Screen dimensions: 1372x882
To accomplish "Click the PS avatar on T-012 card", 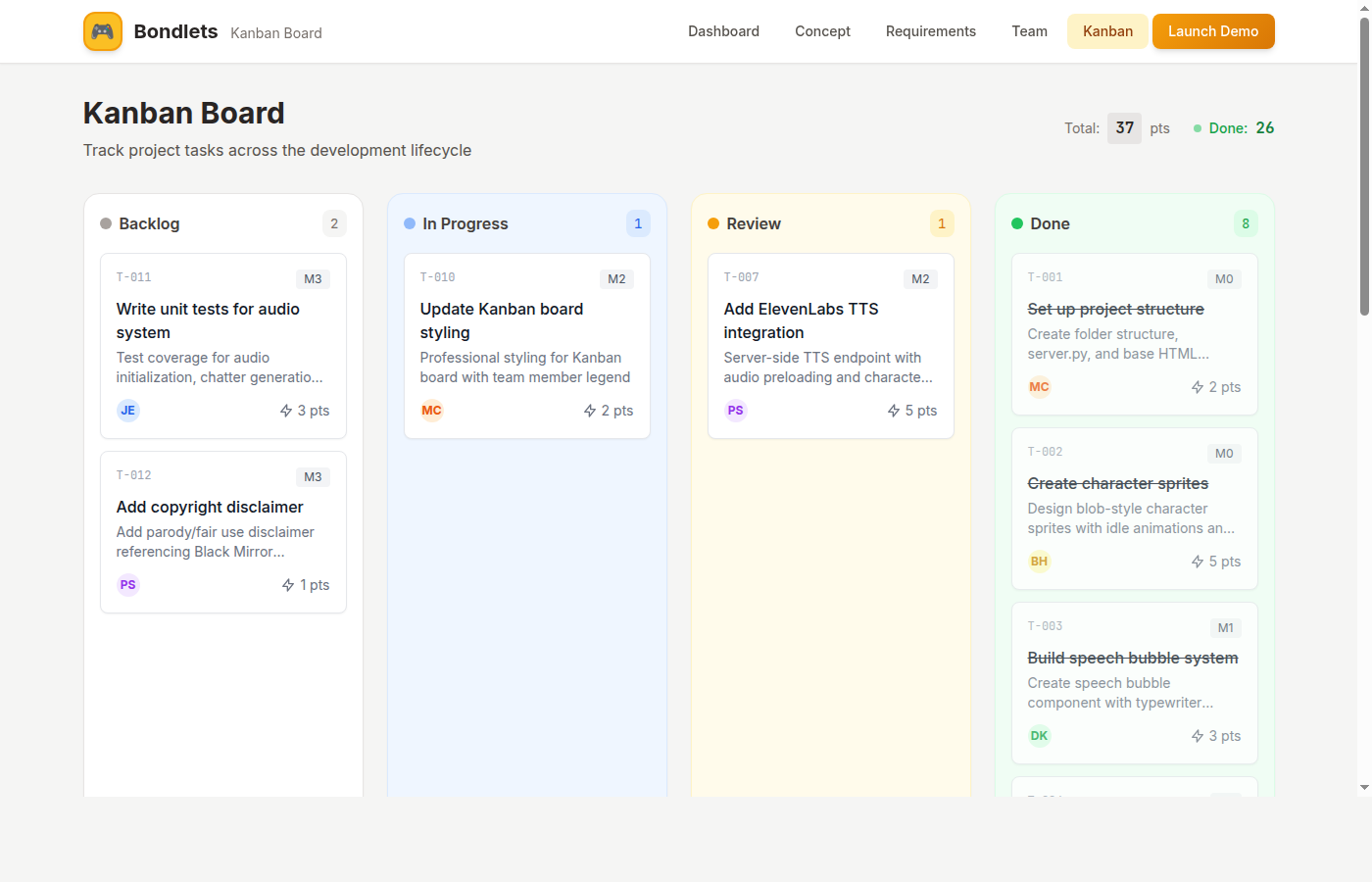I will click(x=128, y=585).
